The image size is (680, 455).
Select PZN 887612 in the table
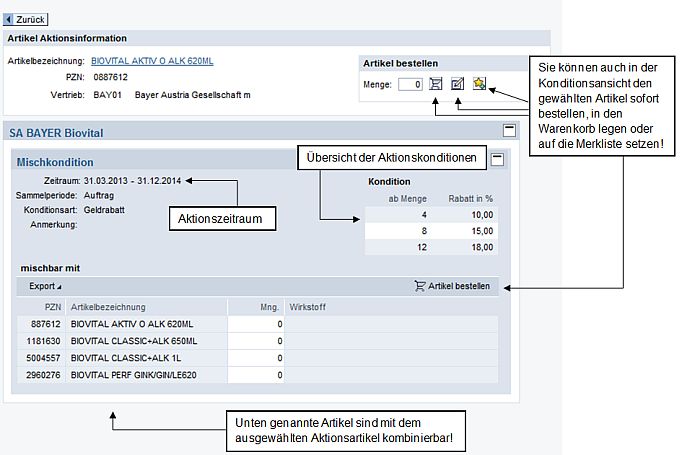[x=46, y=324]
